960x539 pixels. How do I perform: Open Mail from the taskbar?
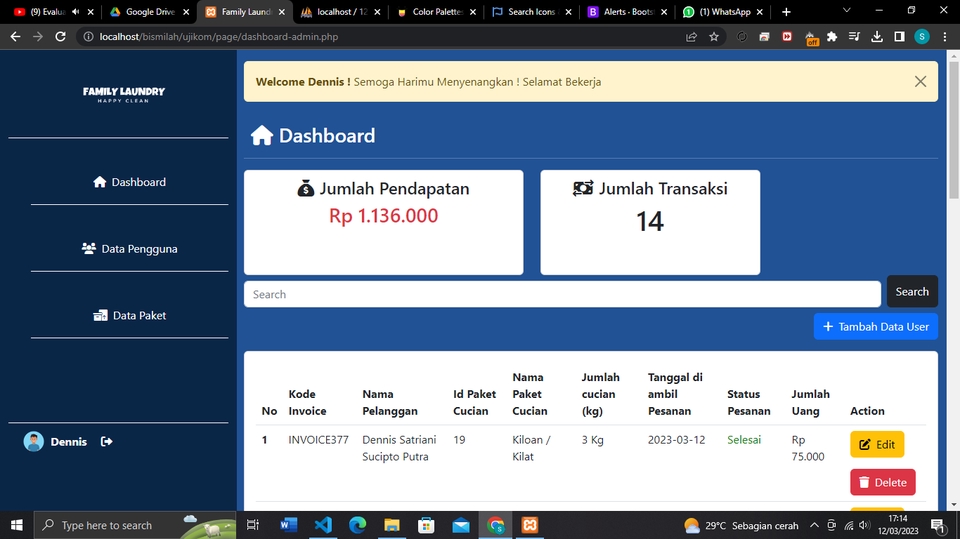(461, 525)
